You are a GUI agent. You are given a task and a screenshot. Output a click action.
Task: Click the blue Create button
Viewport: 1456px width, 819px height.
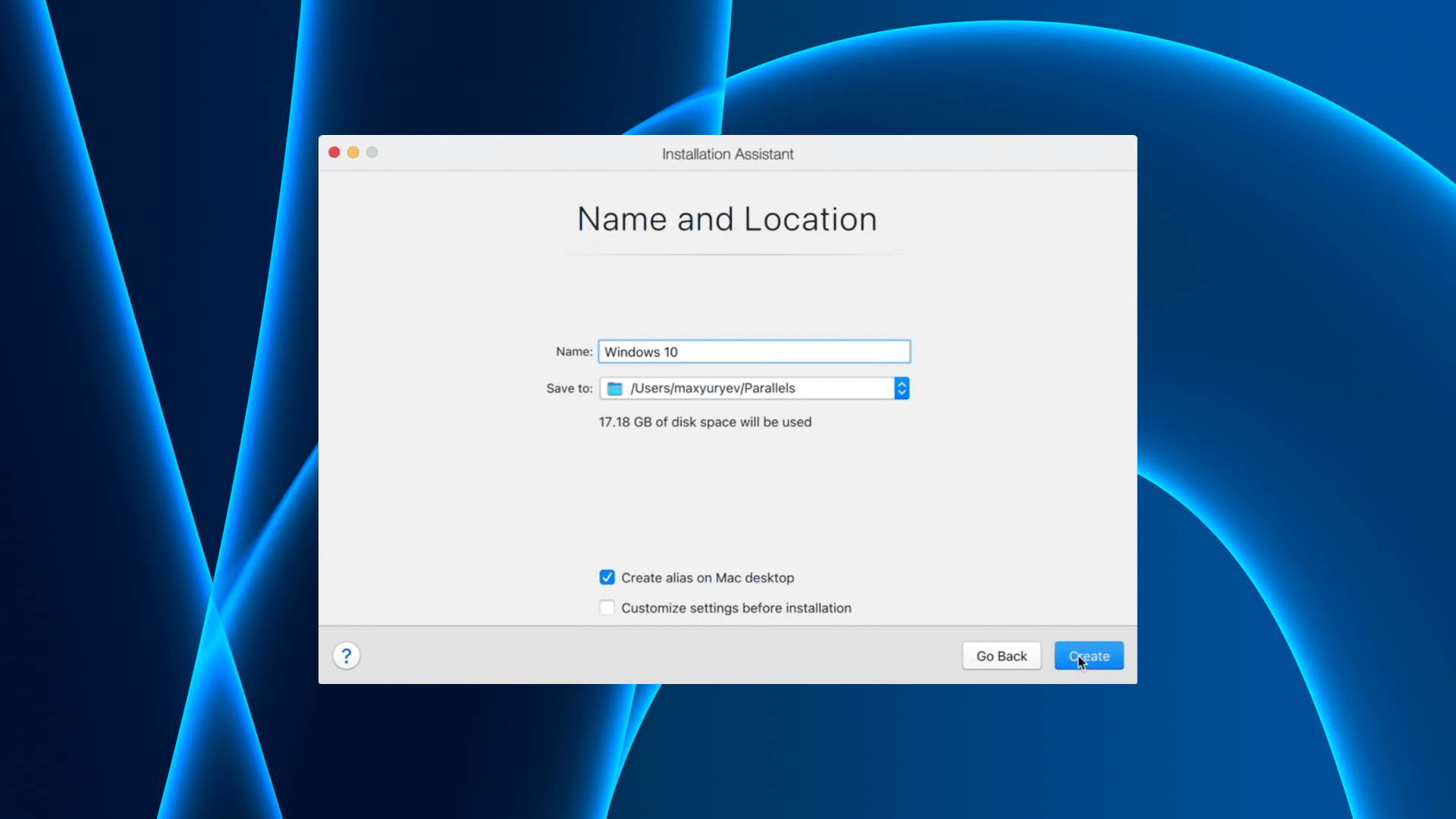click(1089, 656)
